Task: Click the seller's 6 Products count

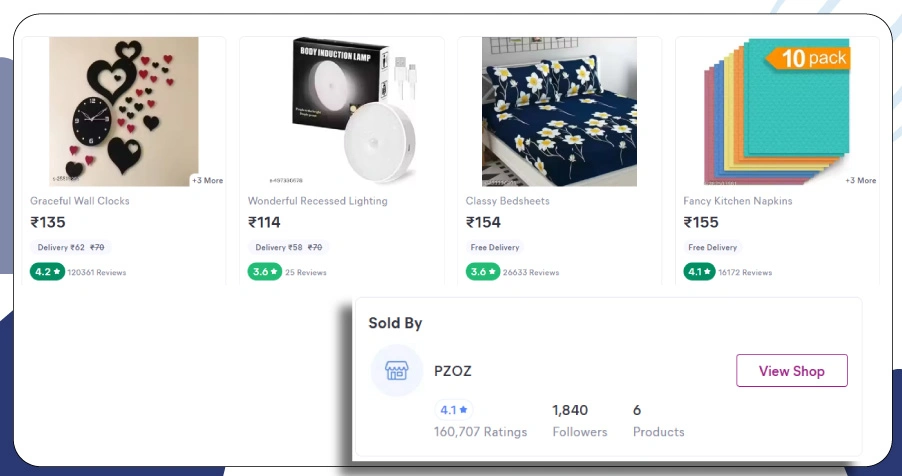Action: (x=658, y=420)
